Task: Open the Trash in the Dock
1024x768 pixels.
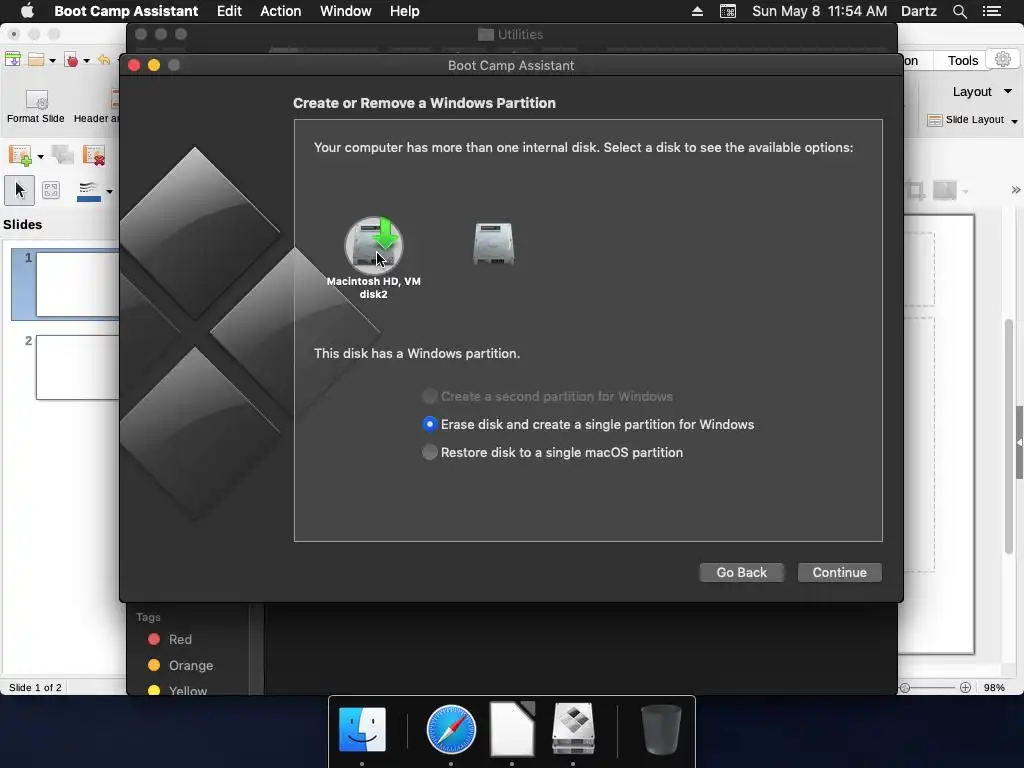Action: click(x=661, y=729)
